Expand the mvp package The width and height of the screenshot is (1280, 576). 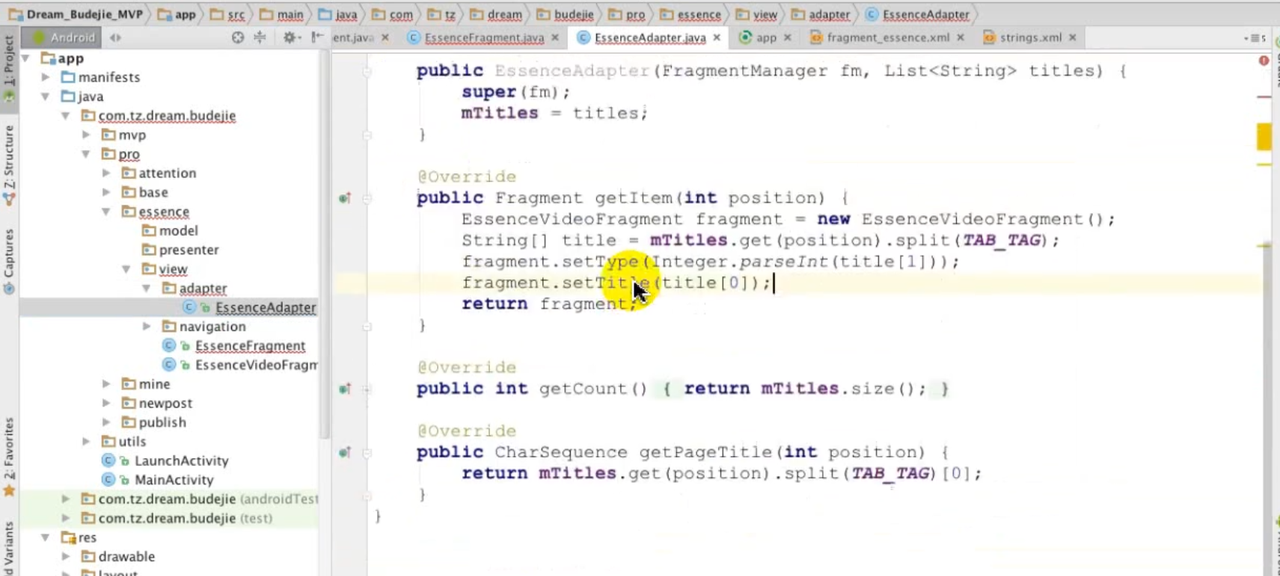pos(86,135)
